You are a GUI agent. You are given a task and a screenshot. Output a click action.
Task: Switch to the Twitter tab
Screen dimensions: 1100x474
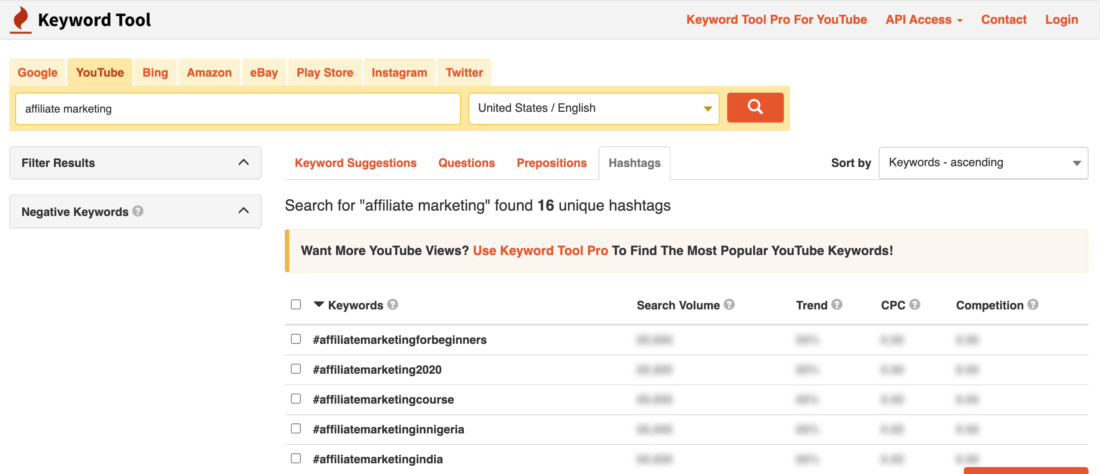tap(464, 72)
